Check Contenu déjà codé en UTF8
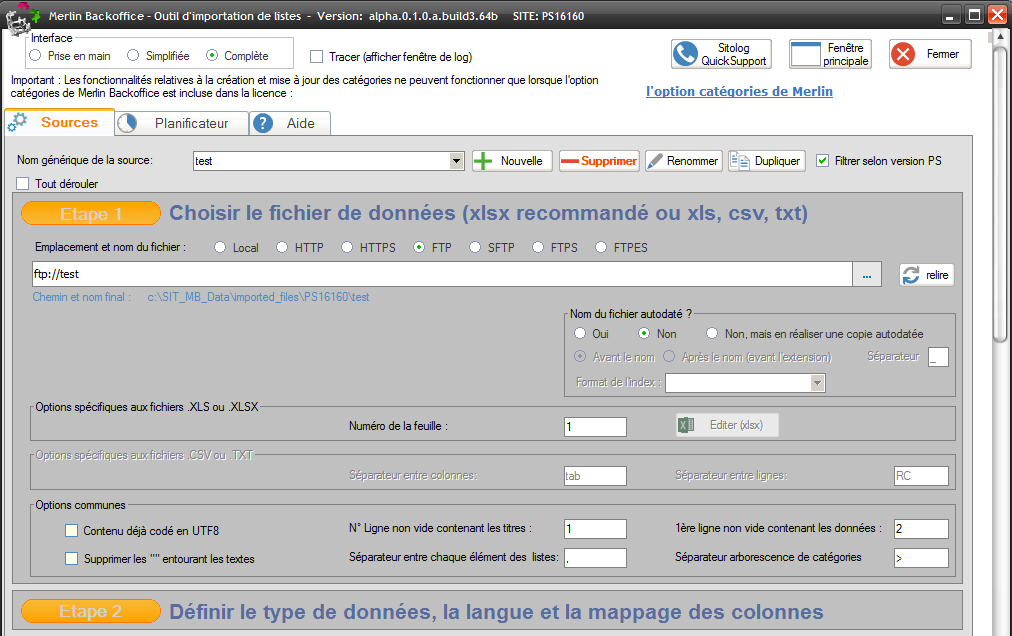This screenshot has height=636, width=1012. click(72, 531)
